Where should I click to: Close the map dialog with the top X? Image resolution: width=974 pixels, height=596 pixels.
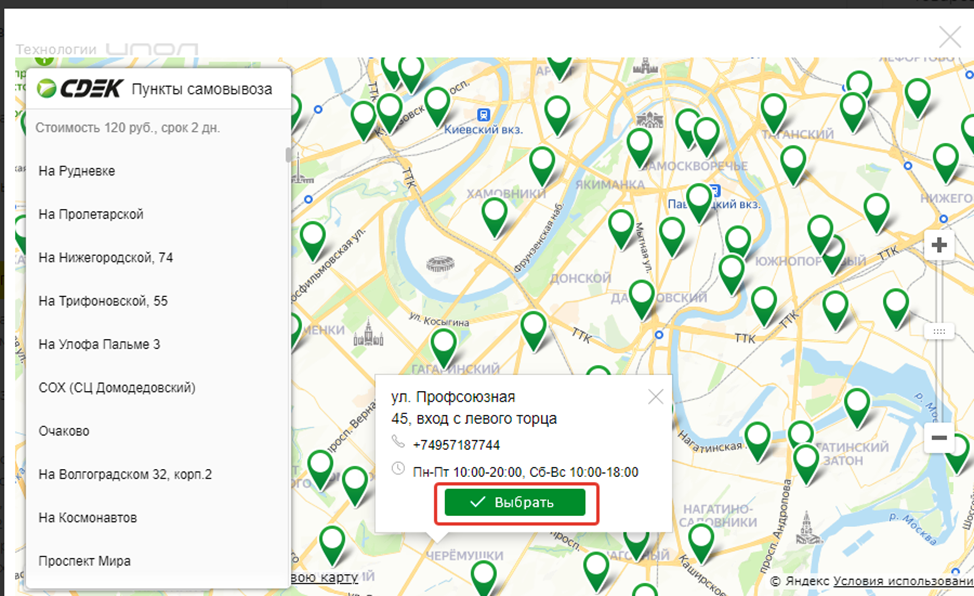[x=949, y=38]
